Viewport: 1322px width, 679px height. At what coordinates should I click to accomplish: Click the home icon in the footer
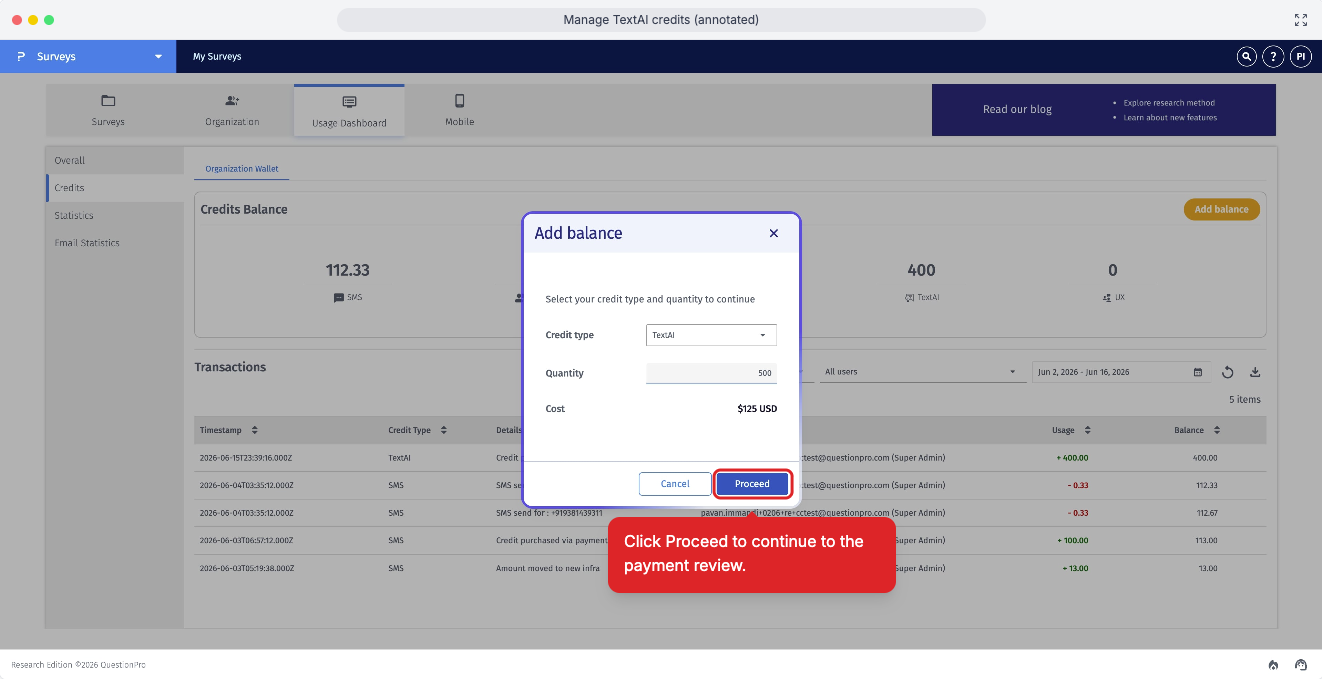1273,665
